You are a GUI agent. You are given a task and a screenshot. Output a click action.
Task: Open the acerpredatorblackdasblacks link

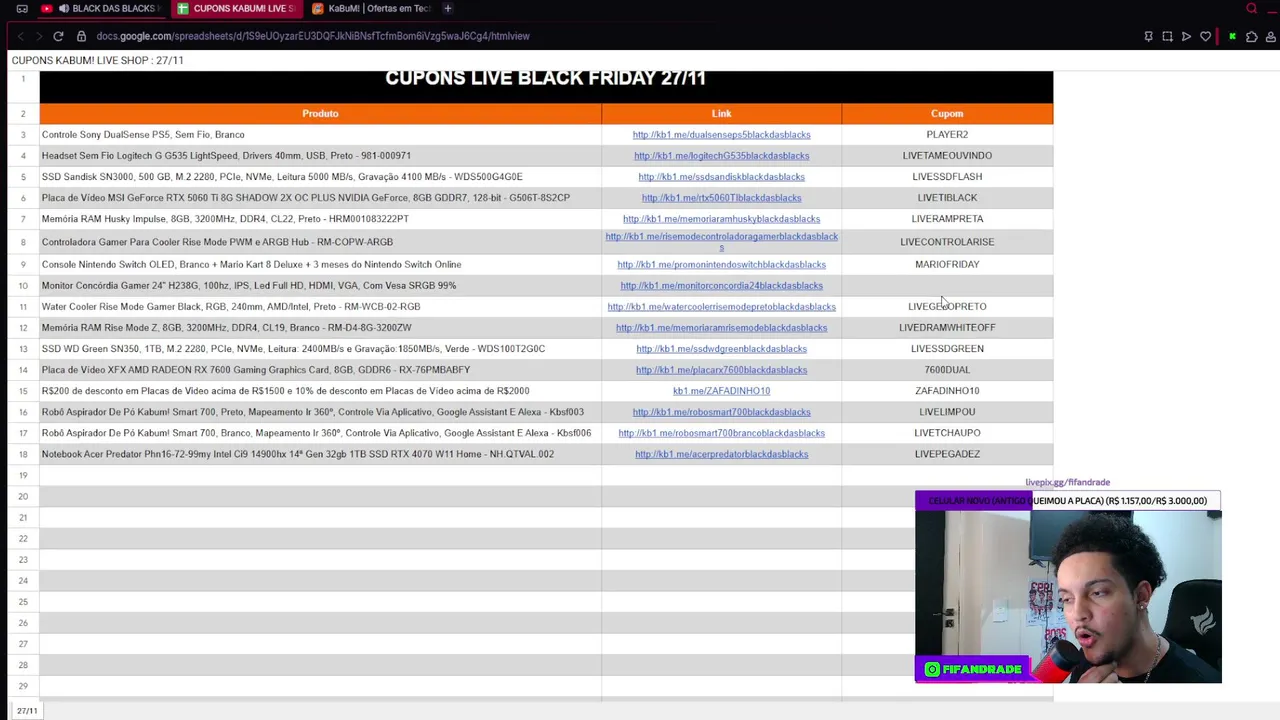[721, 454]
